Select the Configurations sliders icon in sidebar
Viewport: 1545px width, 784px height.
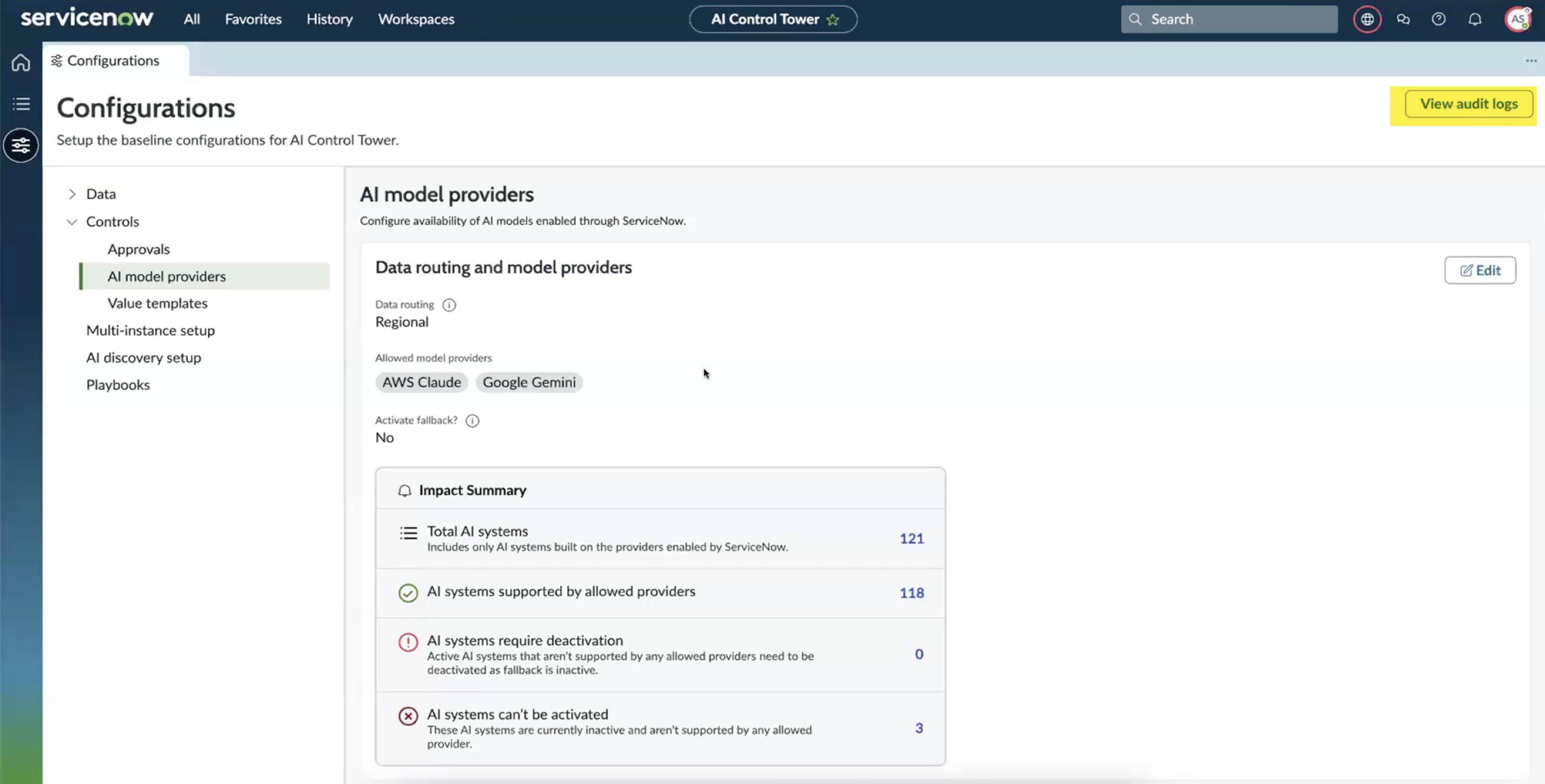click(x=21, y=145)
